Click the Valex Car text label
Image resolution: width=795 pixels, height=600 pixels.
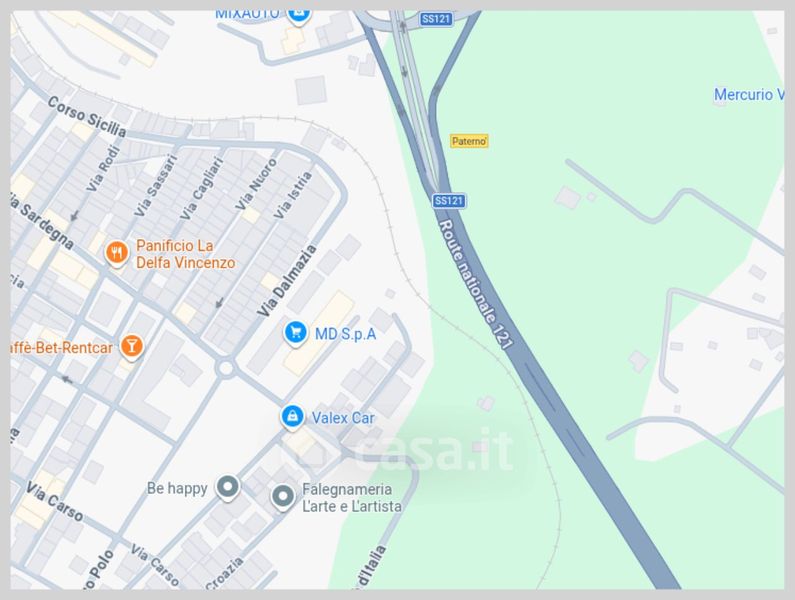343,418
